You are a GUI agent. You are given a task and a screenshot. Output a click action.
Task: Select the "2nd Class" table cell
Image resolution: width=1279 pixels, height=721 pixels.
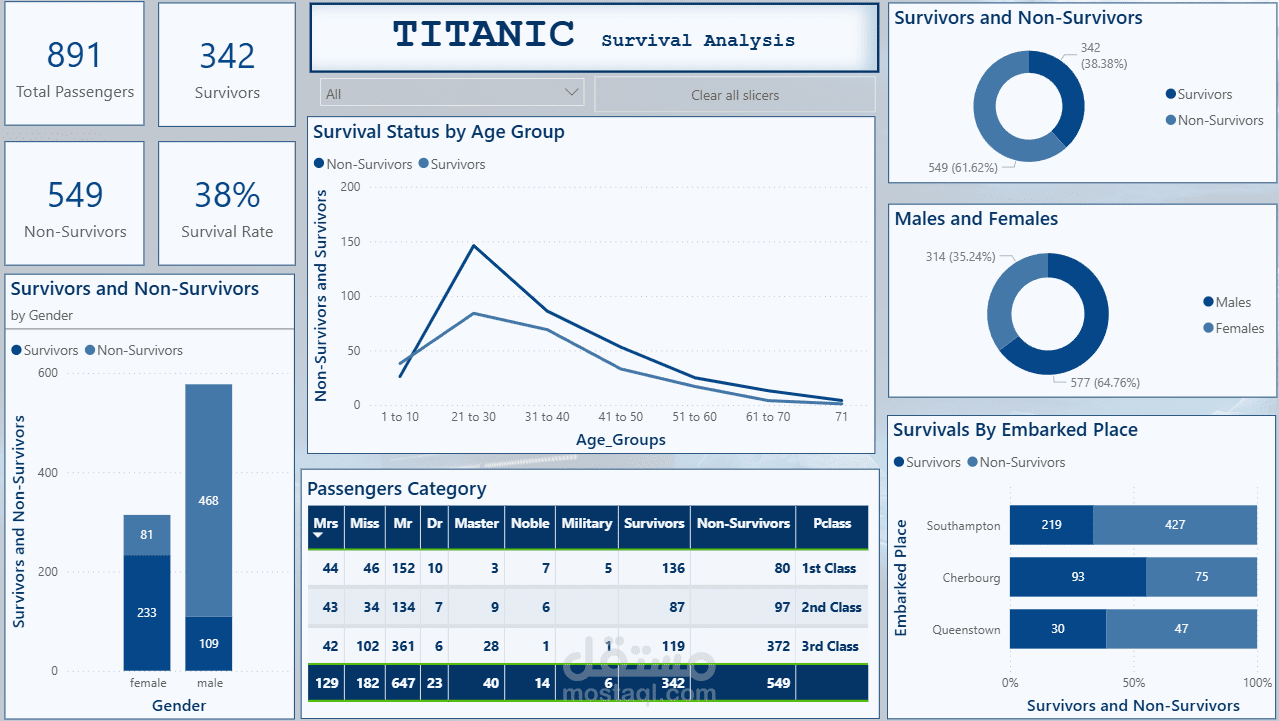click(x=831, y=607)
